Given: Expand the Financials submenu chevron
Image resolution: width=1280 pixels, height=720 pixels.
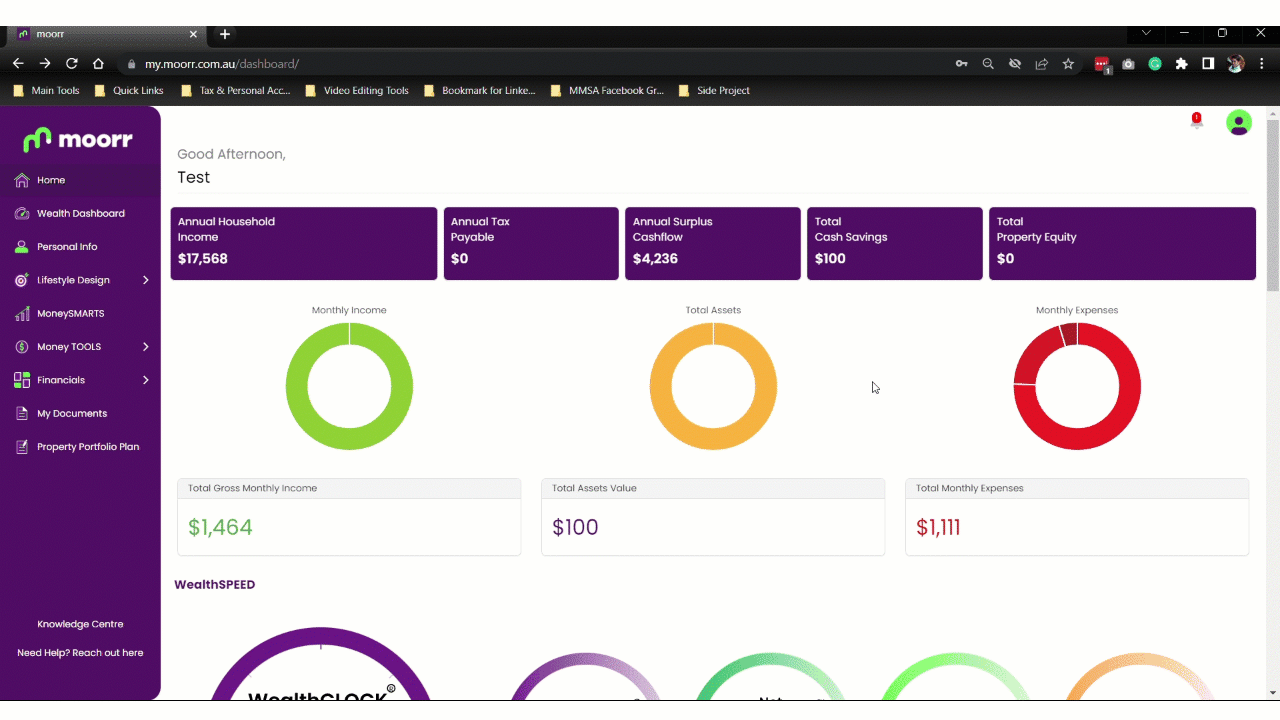Looking at the screenshot, I should tap(145, 380).
